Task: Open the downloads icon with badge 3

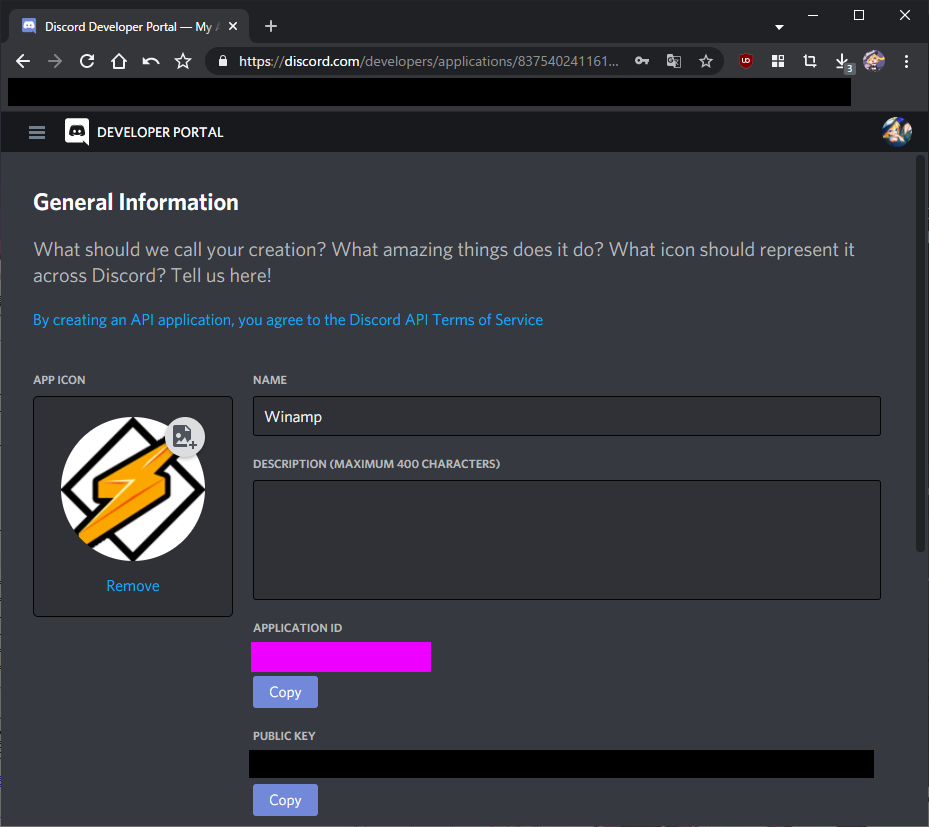Action: click(x=842, y=62)
